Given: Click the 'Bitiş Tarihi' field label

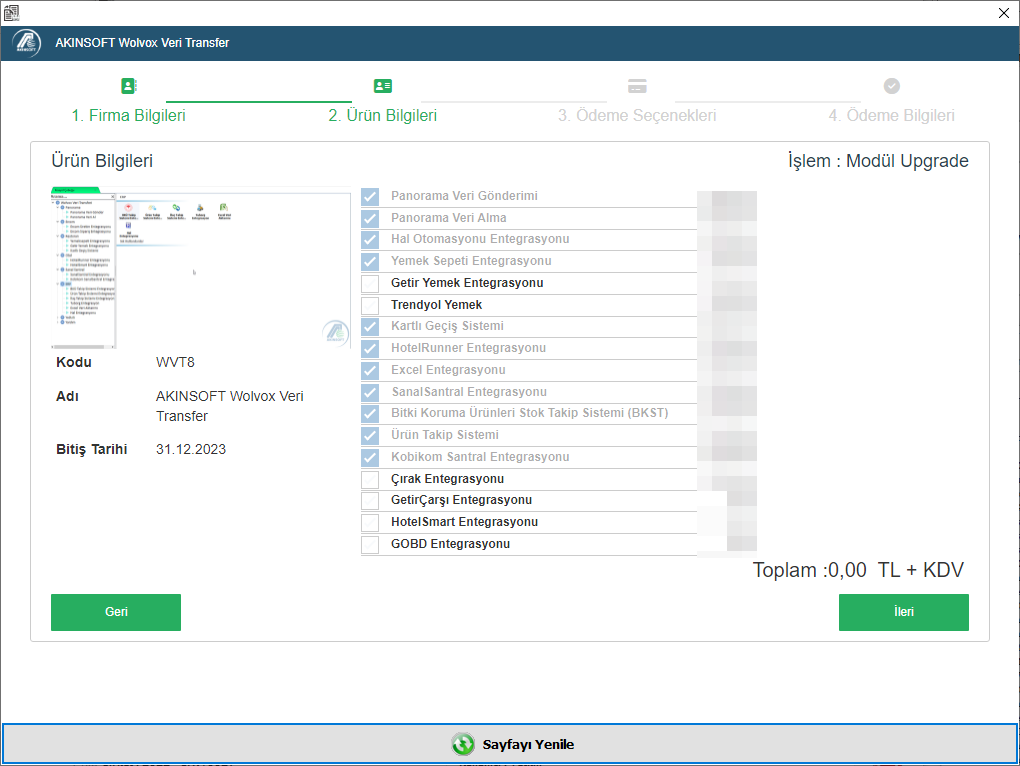Looking at the screenshot, I should point(92,449).
